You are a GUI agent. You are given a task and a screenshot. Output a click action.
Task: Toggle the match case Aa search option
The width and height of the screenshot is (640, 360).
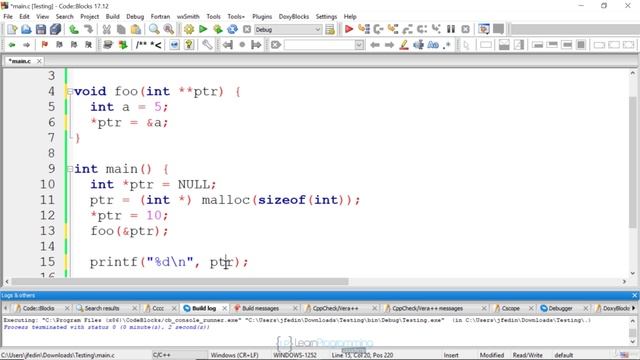click(433, 45)
